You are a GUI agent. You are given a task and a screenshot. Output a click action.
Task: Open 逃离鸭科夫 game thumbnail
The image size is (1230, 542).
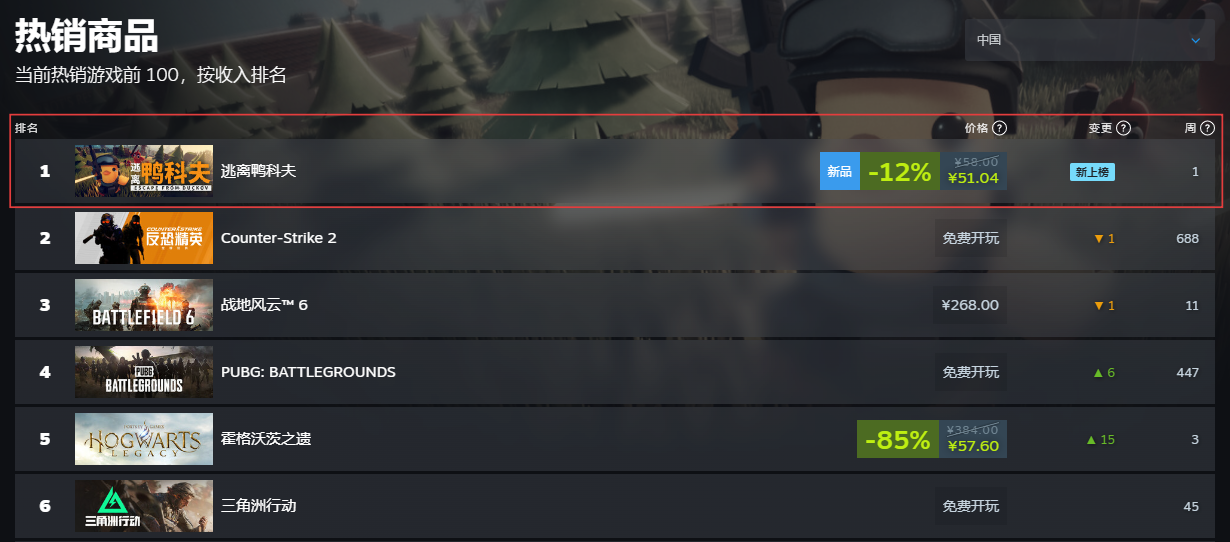144,171
